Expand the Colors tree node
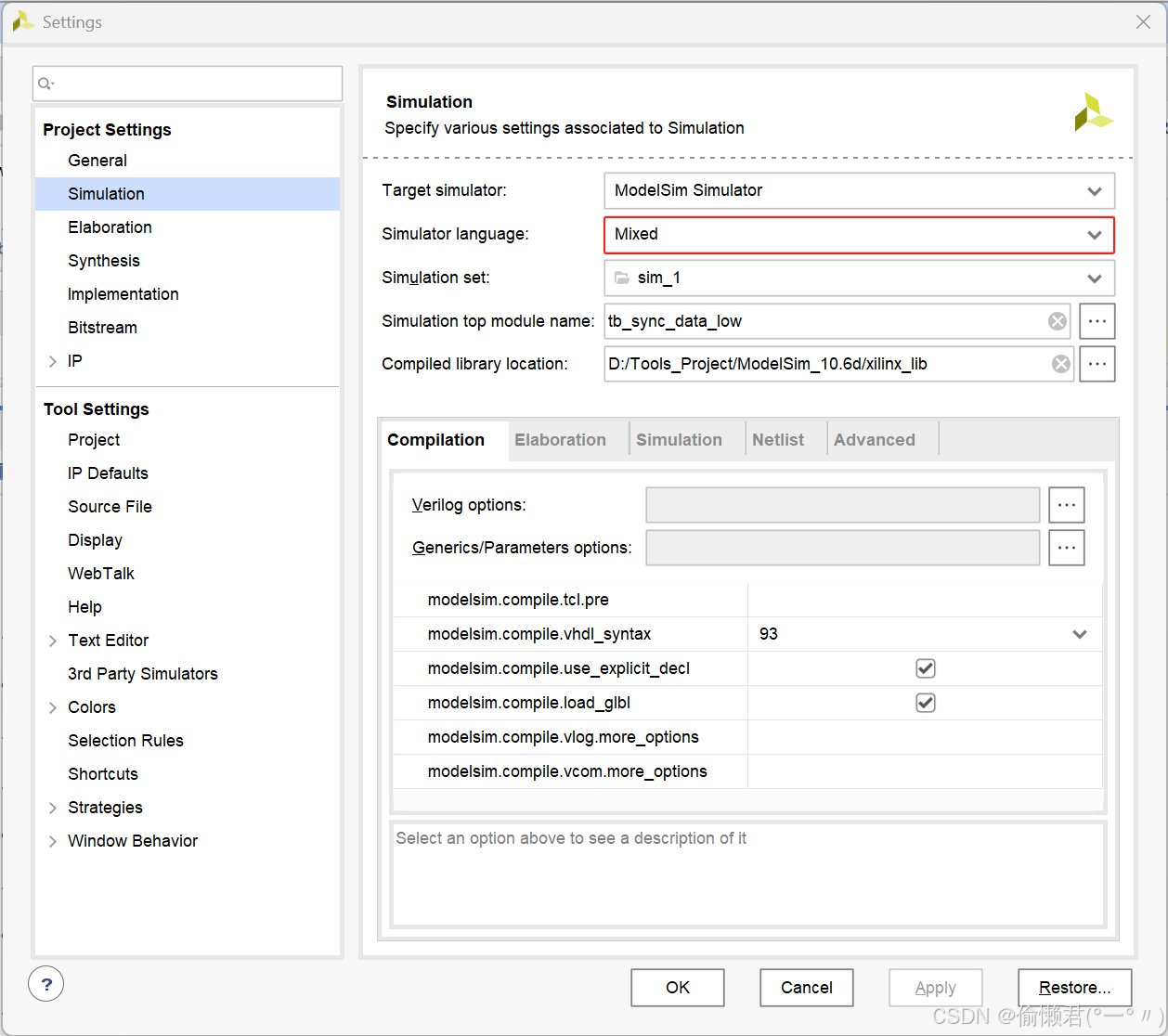 (x=53, y=707)
